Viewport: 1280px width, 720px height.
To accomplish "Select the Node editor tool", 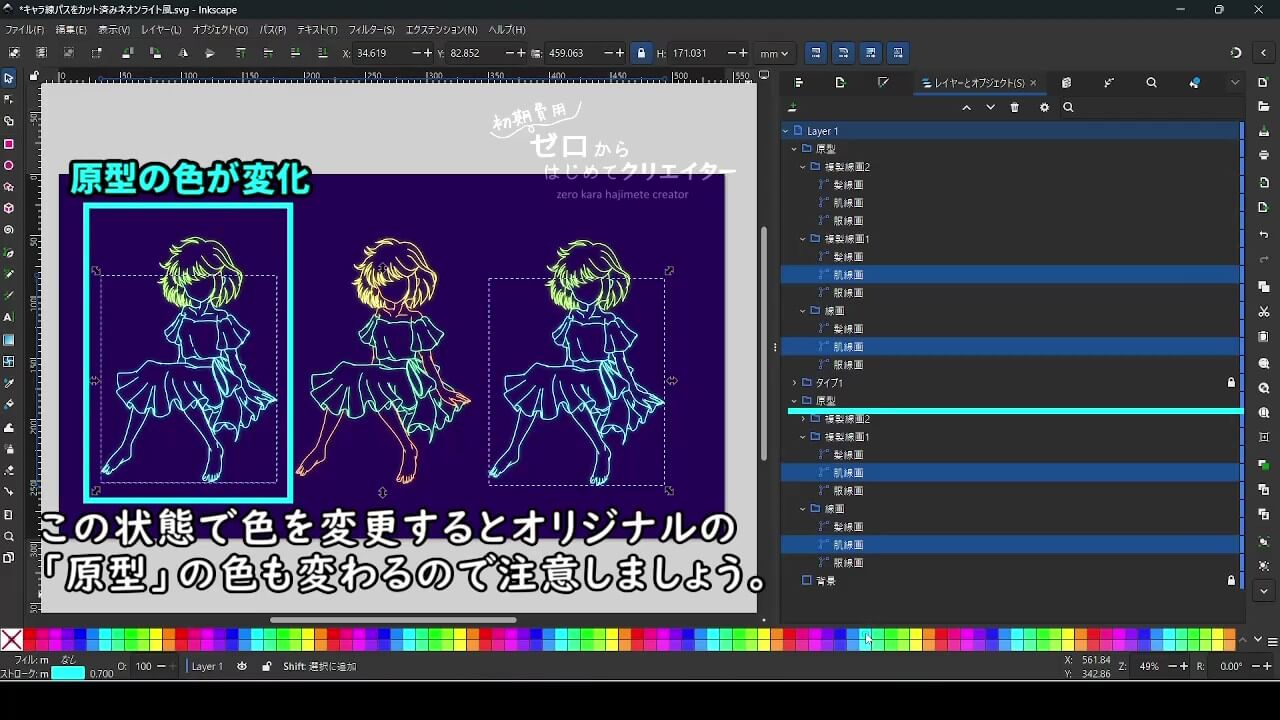I will point(10,97).
